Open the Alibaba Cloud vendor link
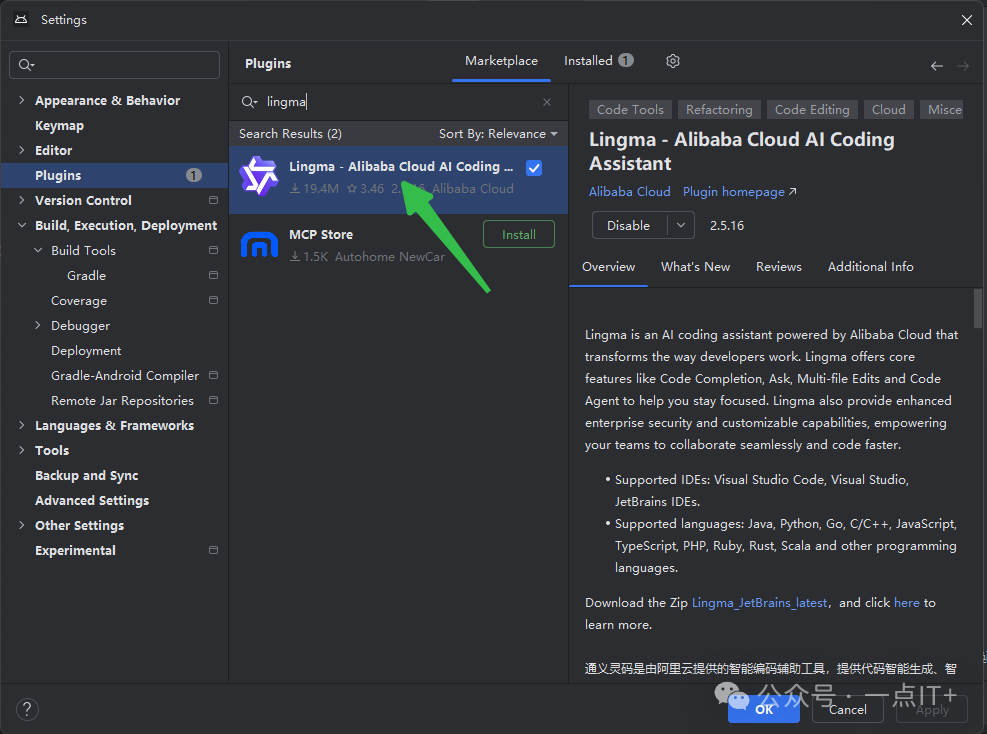This screenshot has height=734, width=987. [629, 192]
